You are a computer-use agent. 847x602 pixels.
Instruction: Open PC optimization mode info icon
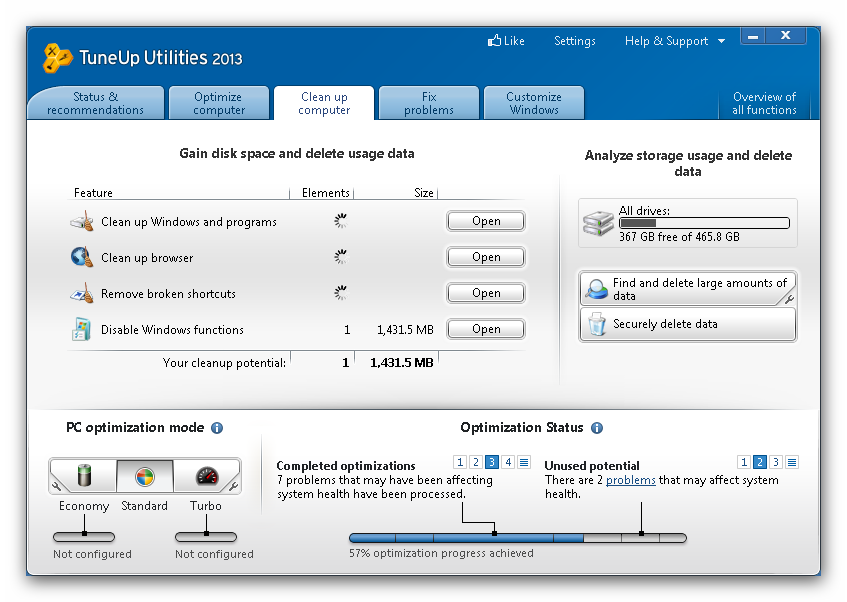[217, 428]
